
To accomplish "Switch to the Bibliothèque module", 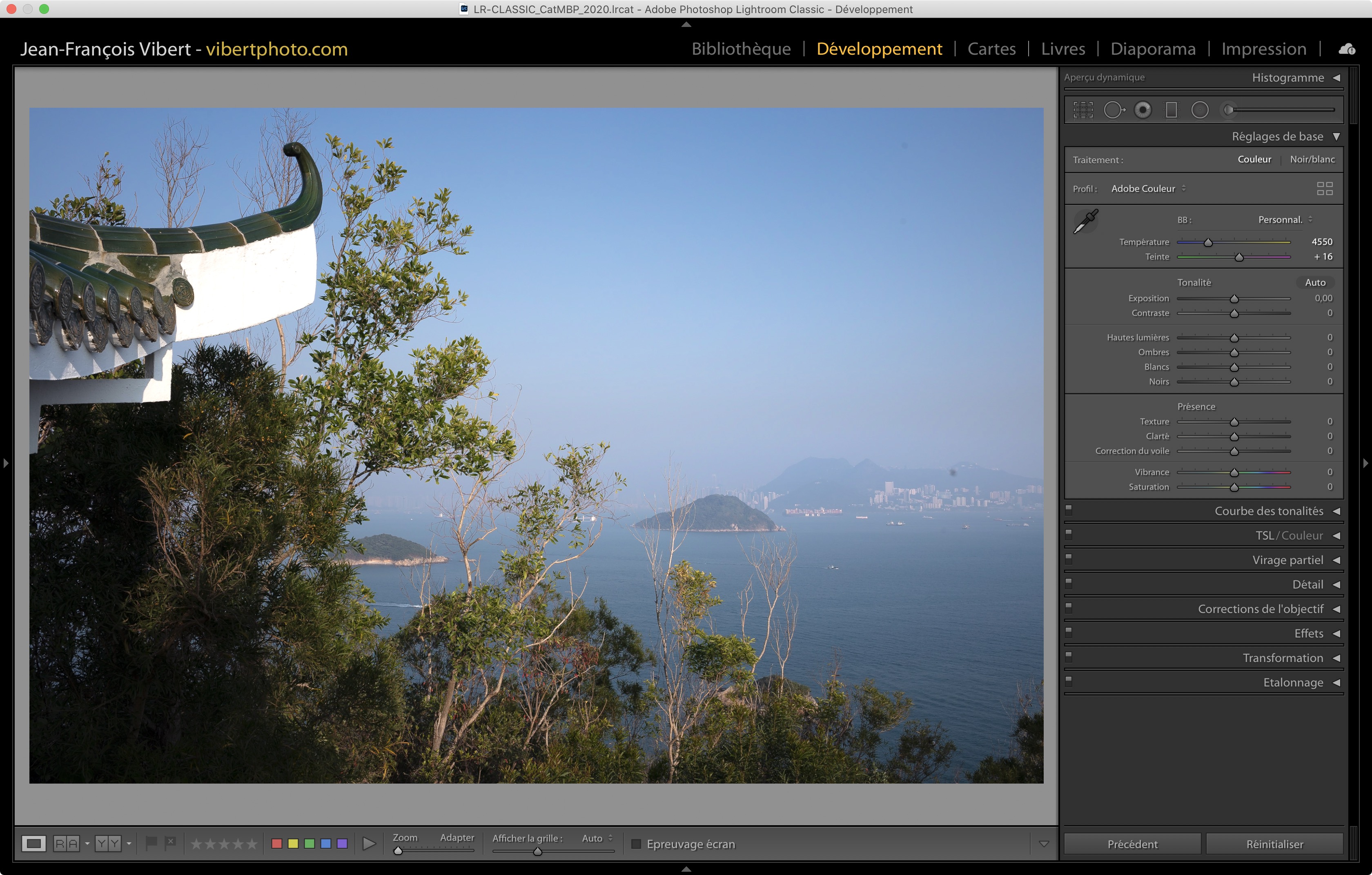I will coord(741,49).
